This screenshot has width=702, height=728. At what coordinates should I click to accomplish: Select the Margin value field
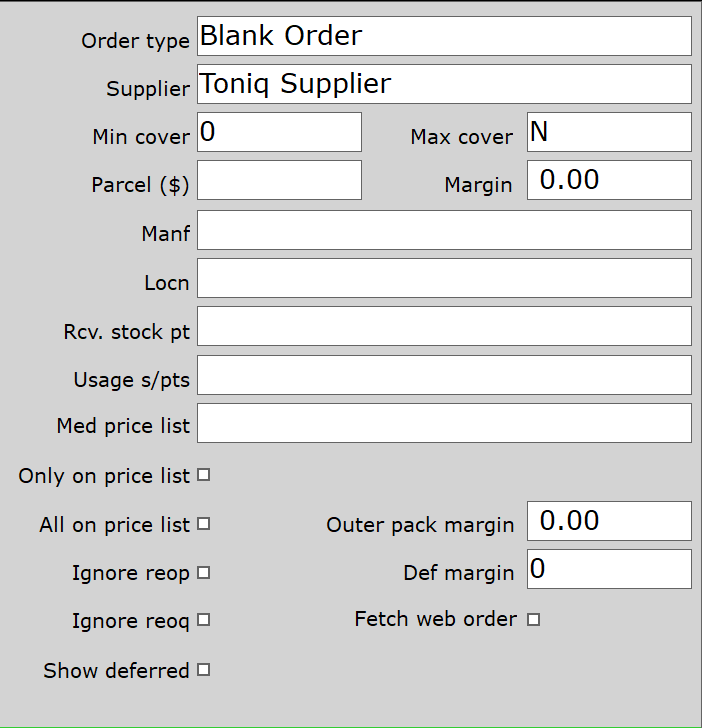(608, 180)
